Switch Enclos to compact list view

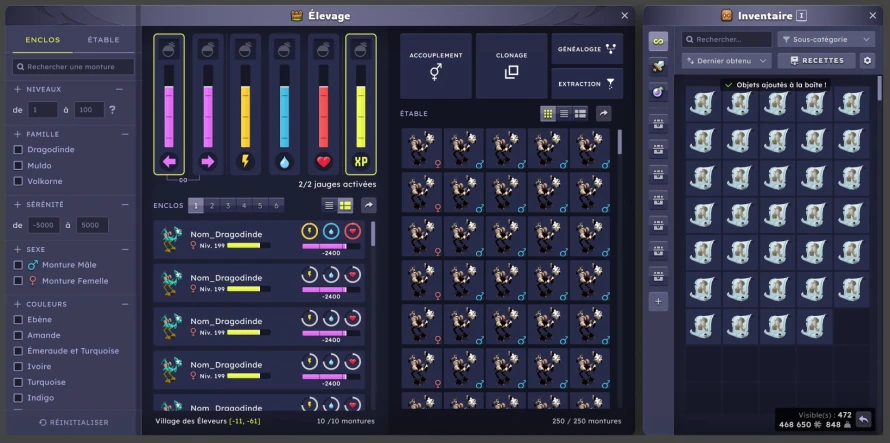329,206
